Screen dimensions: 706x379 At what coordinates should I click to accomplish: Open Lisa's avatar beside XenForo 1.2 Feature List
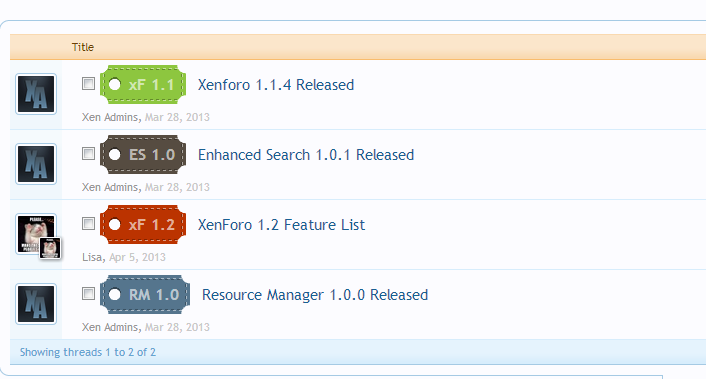click(36, 234)
